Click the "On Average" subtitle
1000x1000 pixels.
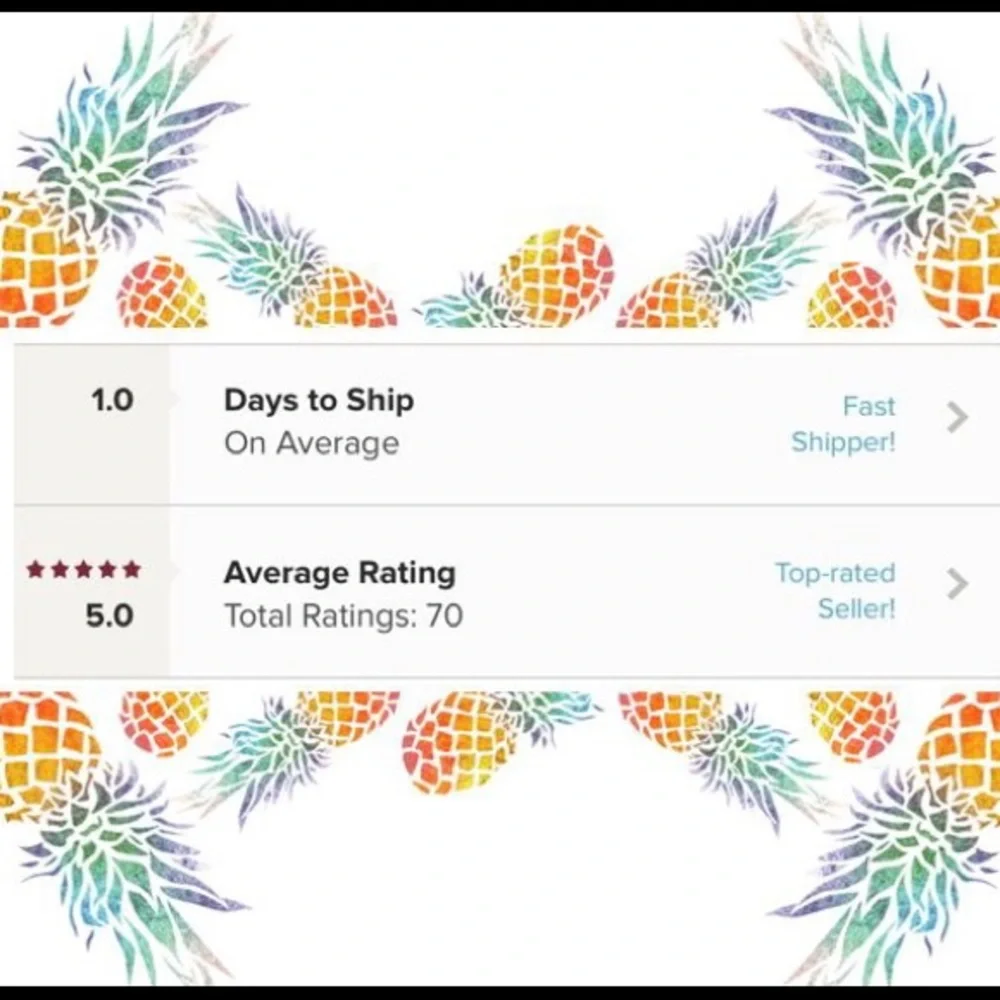point(311,443)
